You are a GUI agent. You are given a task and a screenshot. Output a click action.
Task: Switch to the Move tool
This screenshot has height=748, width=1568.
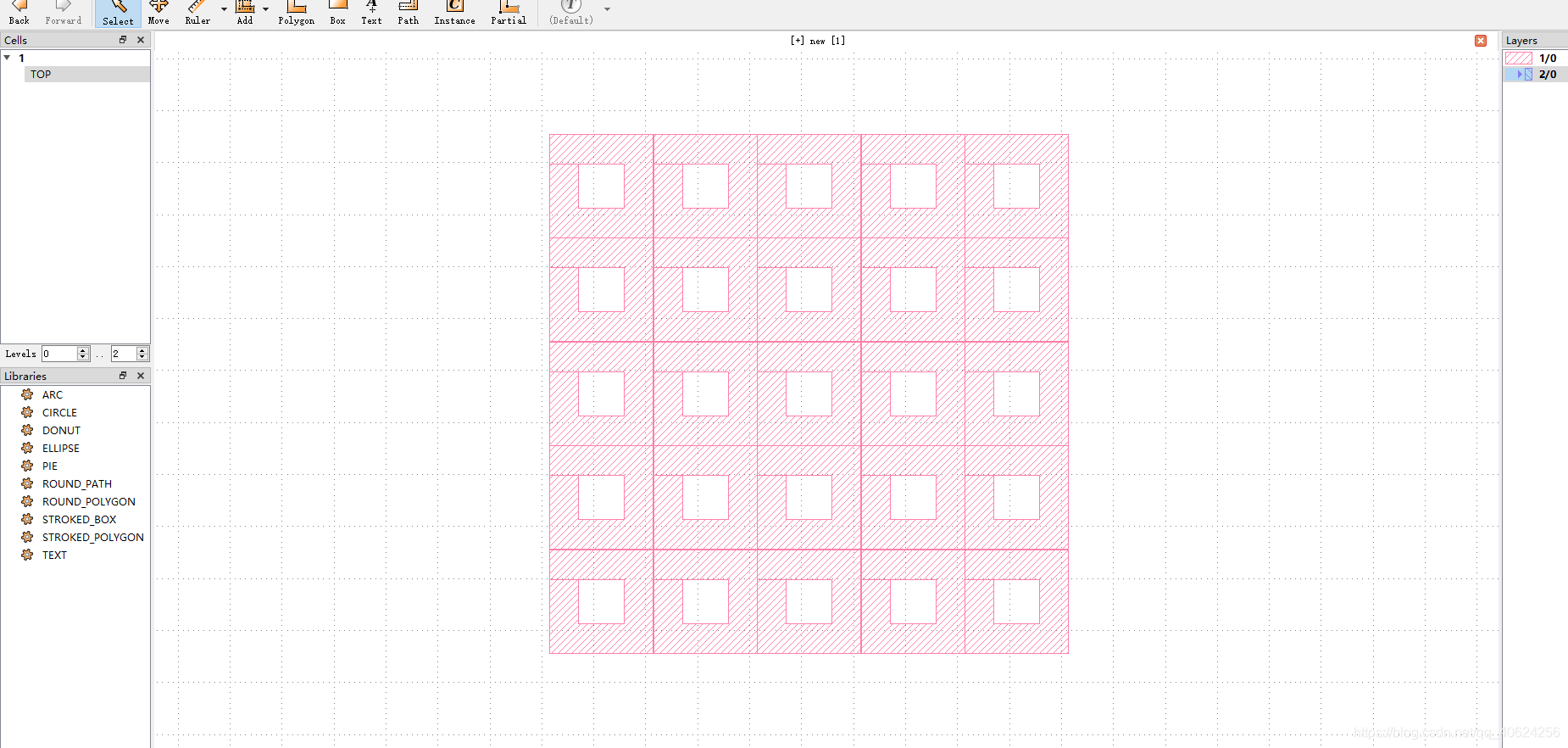tap(158, 13)
